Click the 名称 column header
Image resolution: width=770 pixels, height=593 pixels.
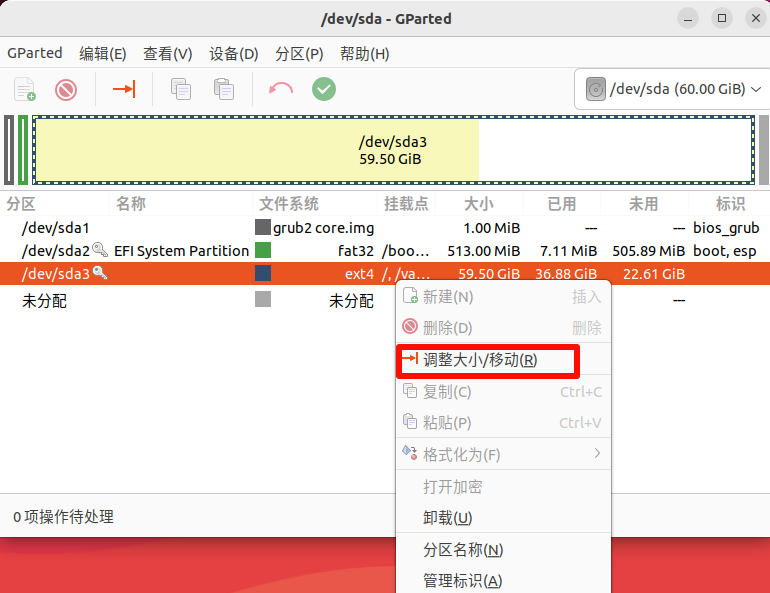pyautogui.click(x=131, y=204)
